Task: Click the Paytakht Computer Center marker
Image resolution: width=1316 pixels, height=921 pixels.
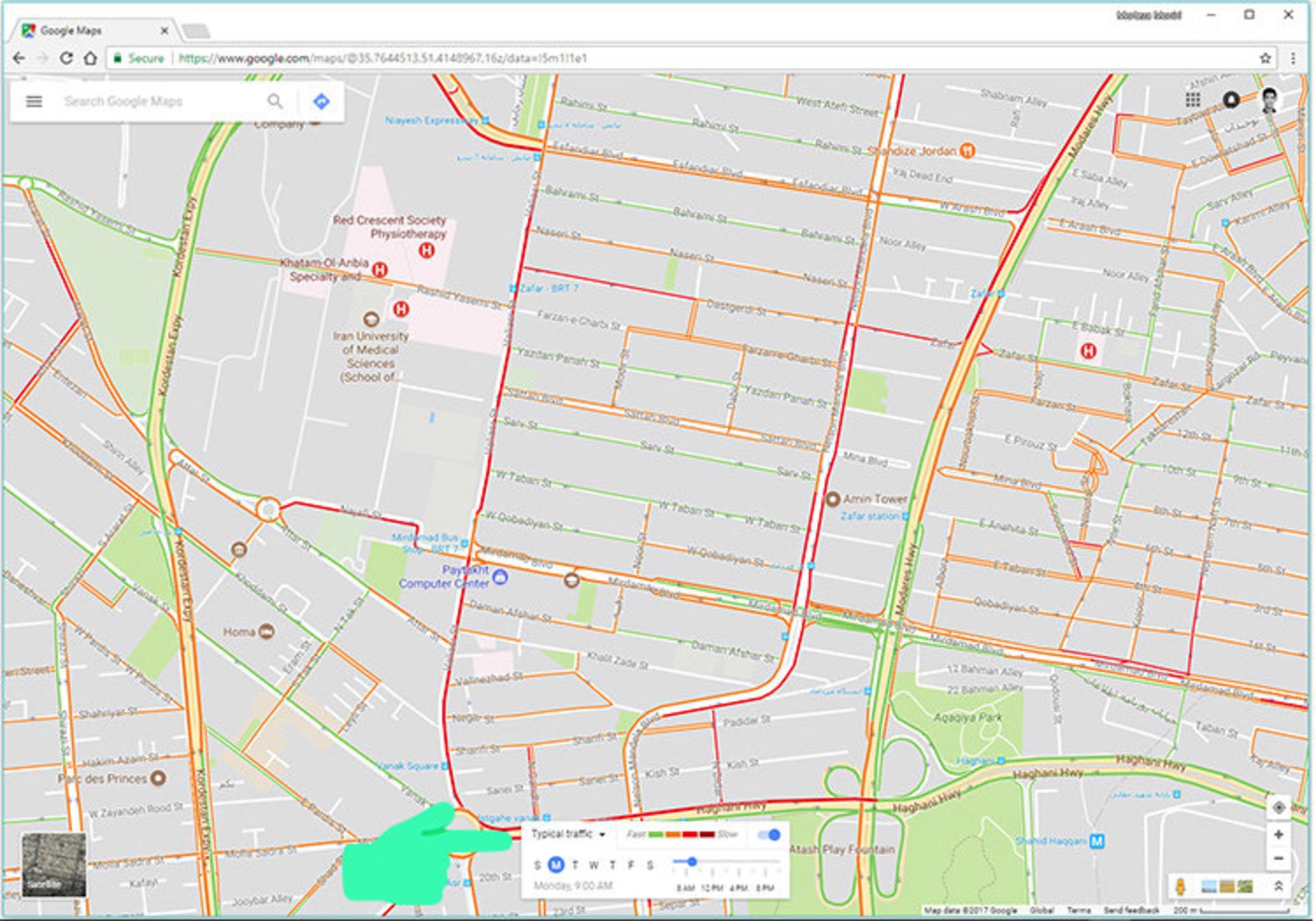Action: (500, 577)
